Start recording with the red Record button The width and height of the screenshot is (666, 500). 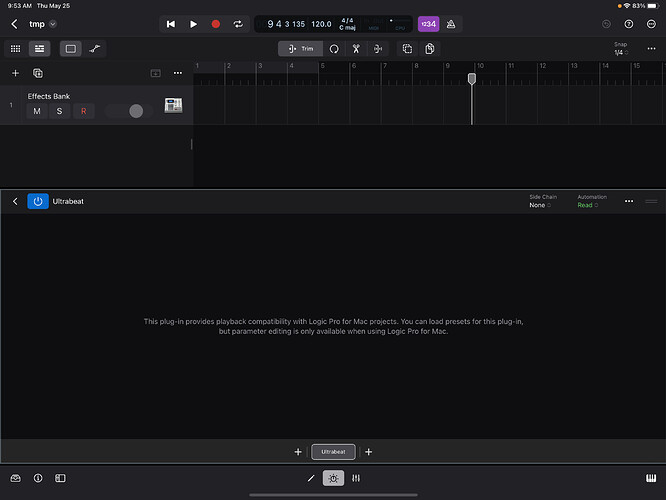(216, 24)
